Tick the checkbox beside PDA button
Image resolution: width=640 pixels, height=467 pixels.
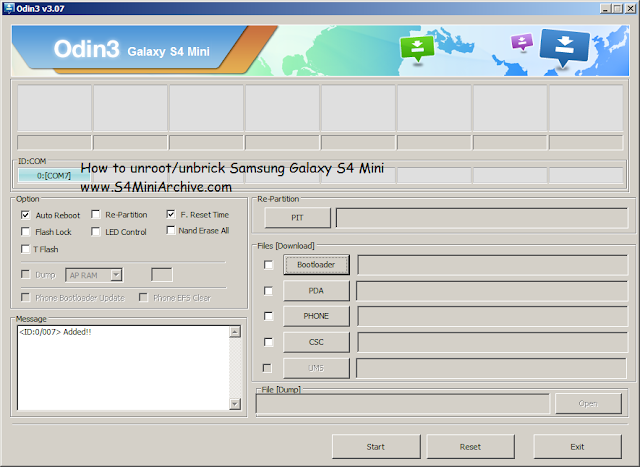(x=268, y=291)
